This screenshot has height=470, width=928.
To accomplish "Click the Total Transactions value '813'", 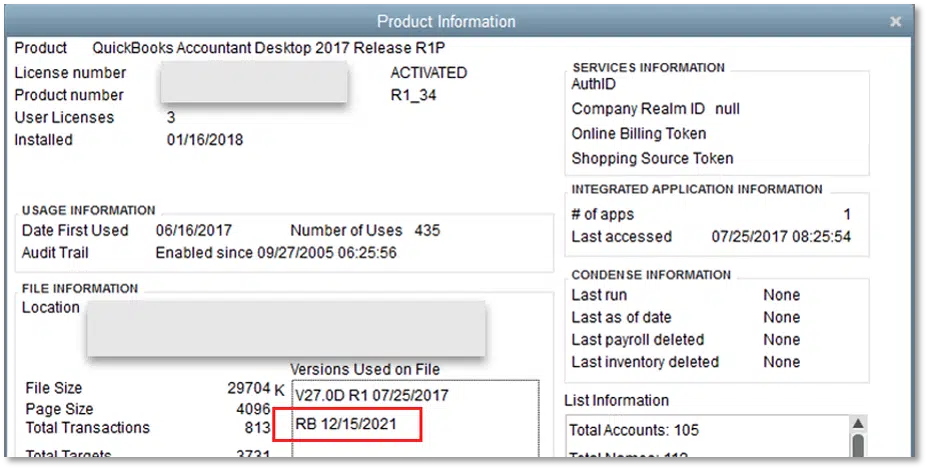I will [x=257, y=427].
